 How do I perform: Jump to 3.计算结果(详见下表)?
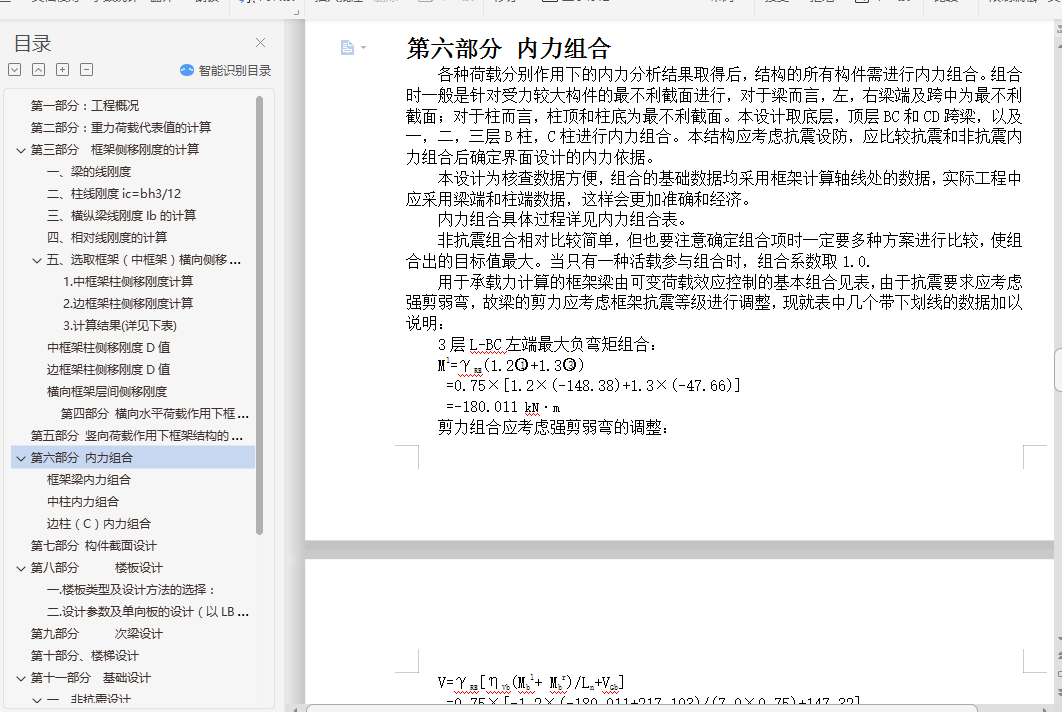click(x=120, y=326)
